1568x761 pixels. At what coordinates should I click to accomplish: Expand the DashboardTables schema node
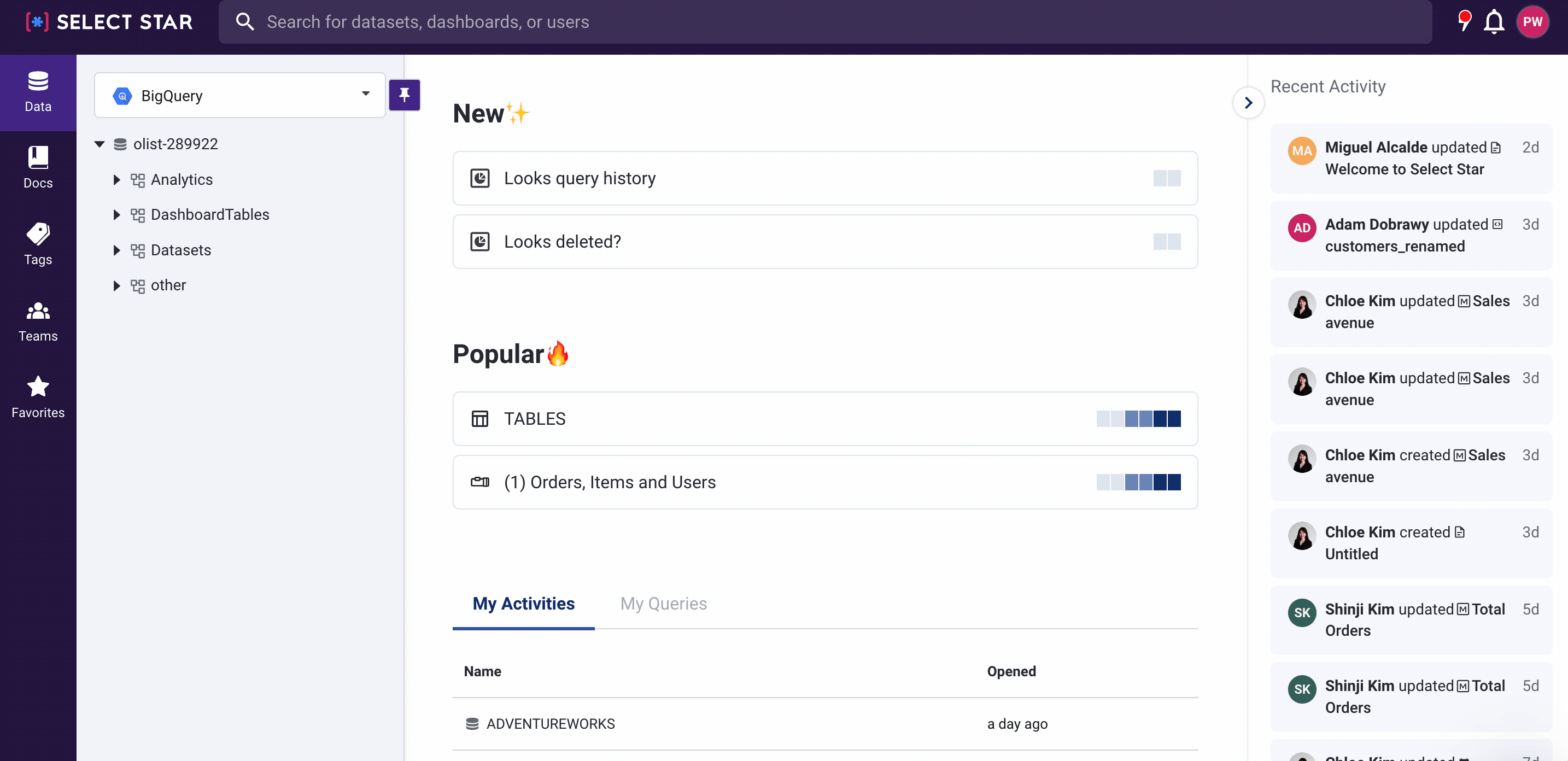pos(116,215)
